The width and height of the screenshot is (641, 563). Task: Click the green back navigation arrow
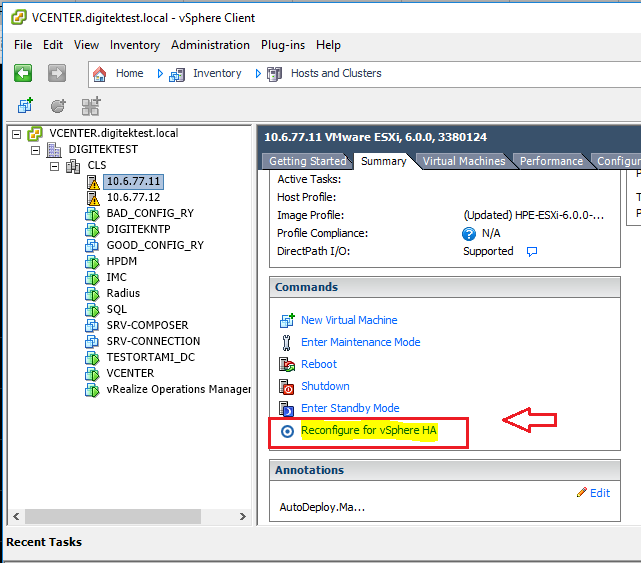click(23, 74)
